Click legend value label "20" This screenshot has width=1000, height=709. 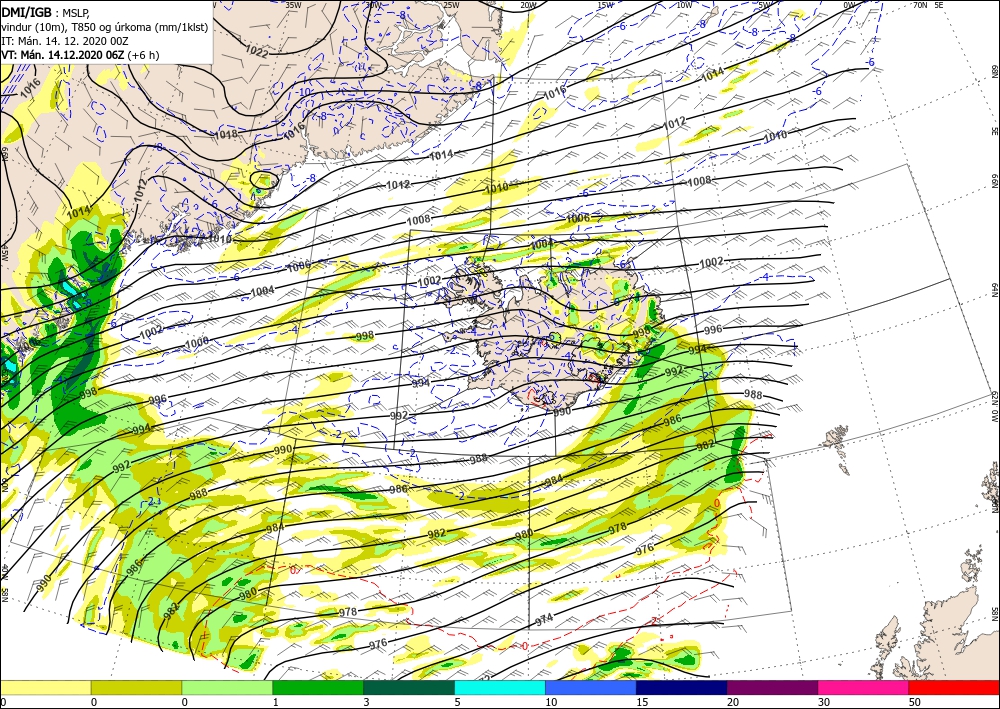click(732, 702)
